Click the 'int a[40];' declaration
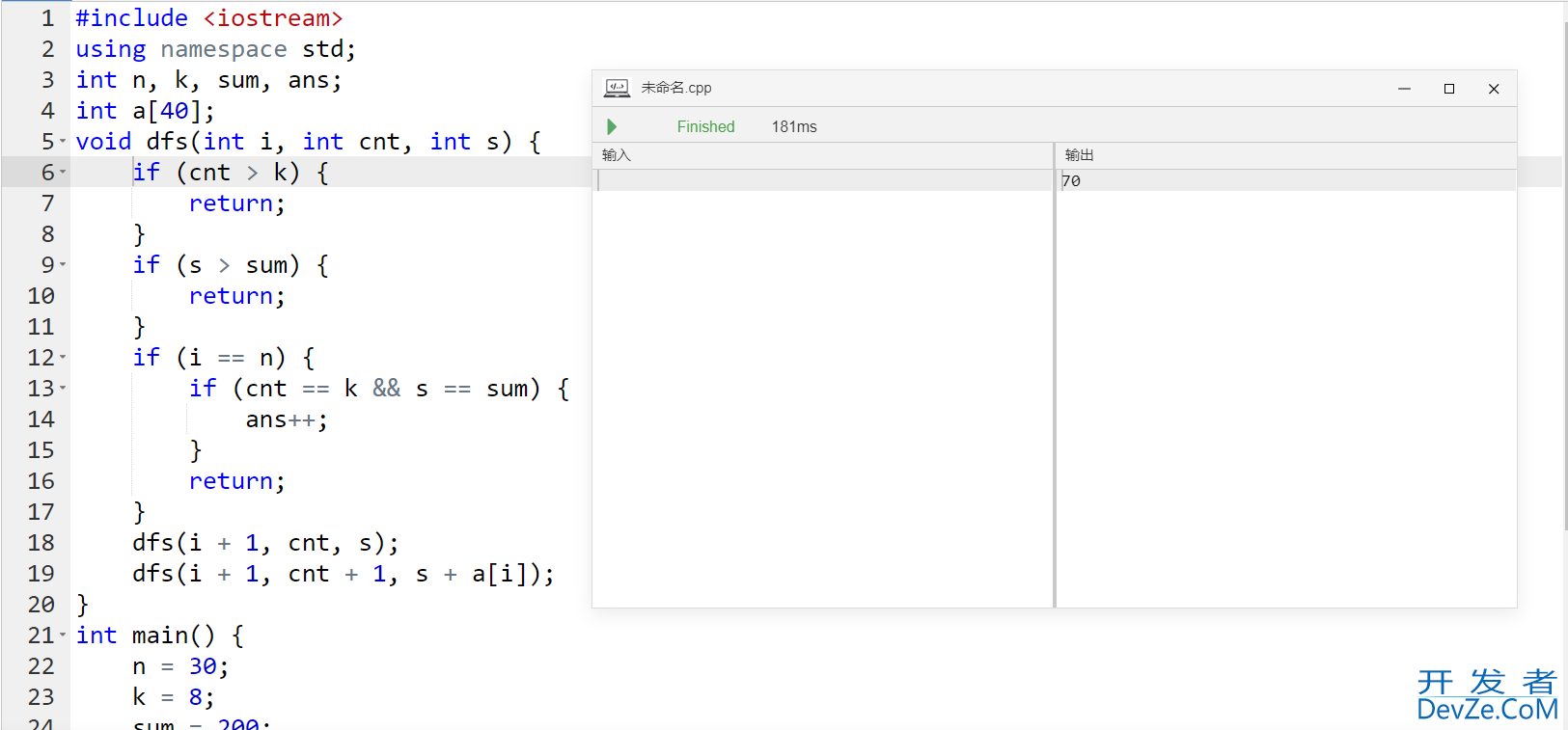 (145, 111)
